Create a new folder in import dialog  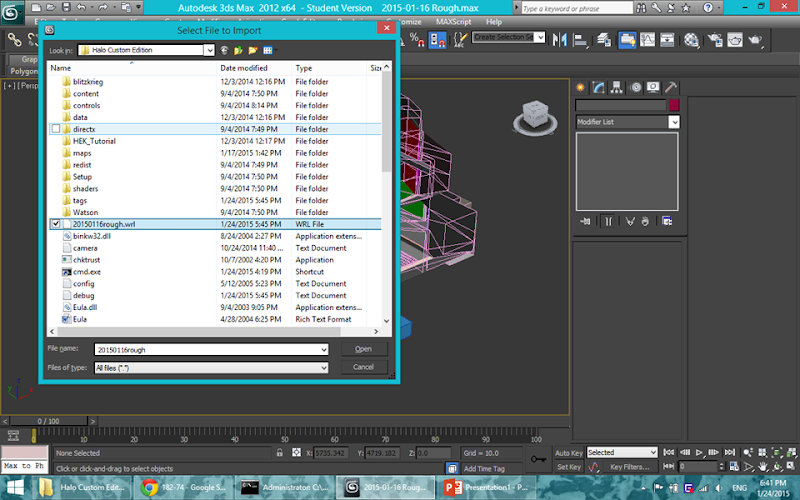(253, 50)
